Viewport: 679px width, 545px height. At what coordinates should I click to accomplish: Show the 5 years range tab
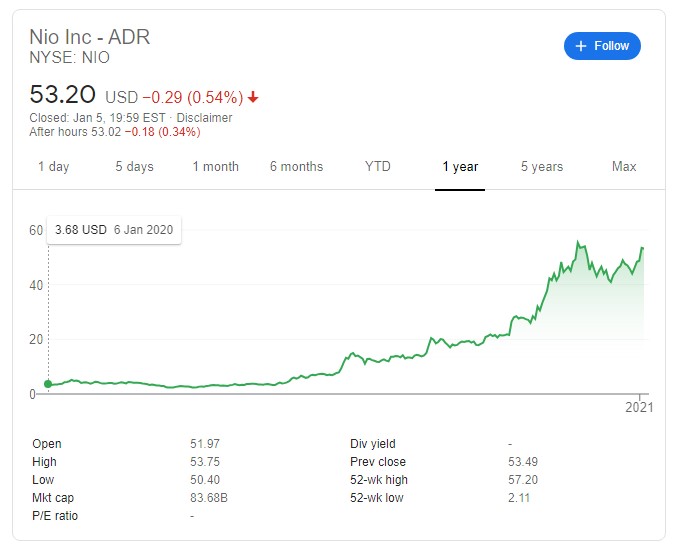[542, 167]
